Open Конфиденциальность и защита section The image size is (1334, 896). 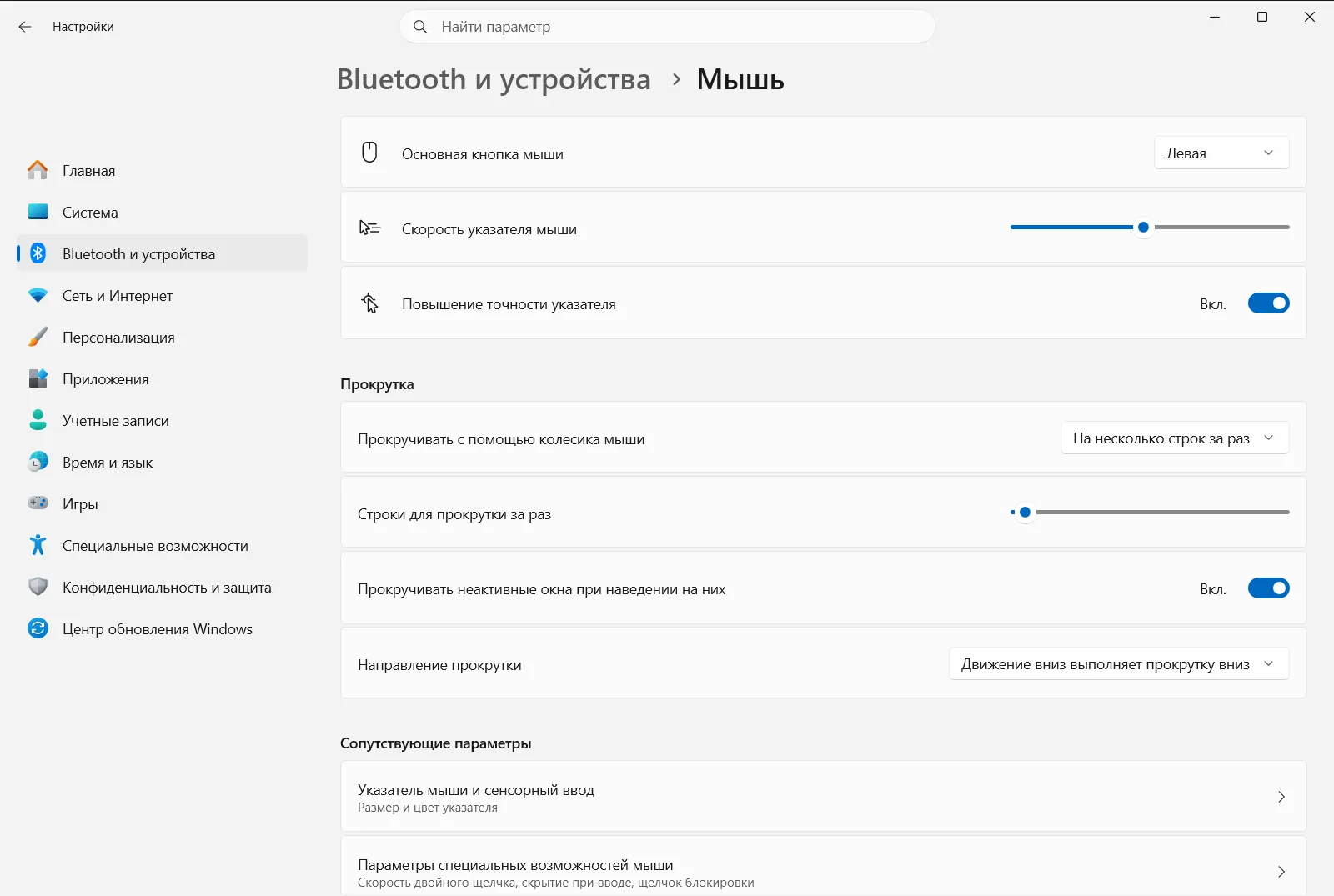[163, 587]
